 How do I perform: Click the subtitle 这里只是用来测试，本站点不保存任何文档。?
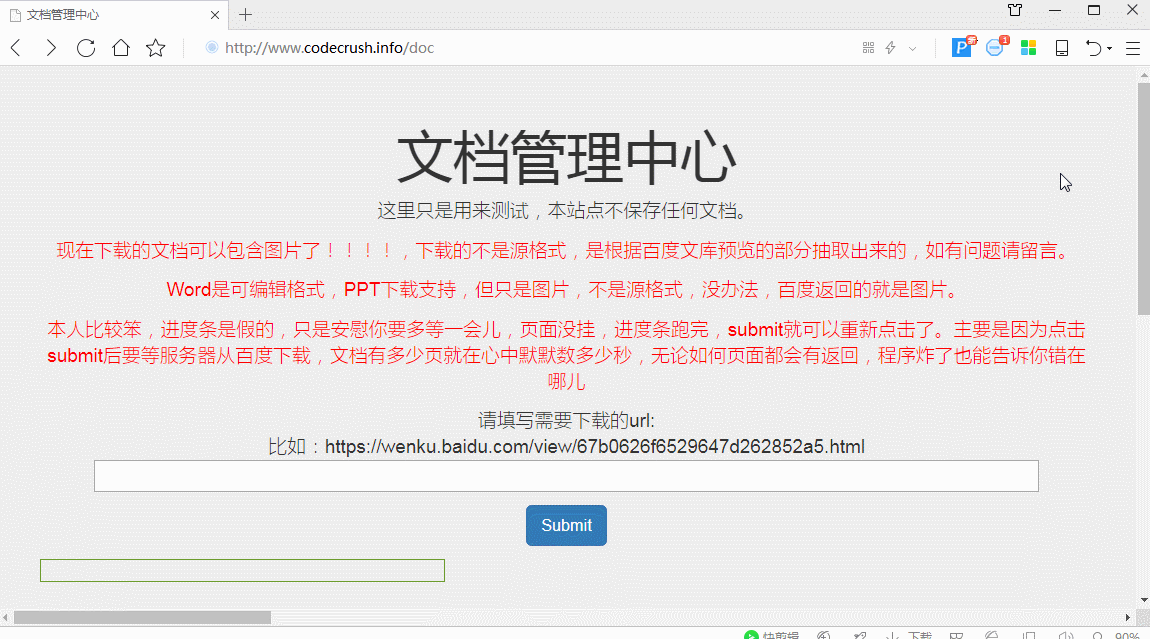tap(566, 211)
